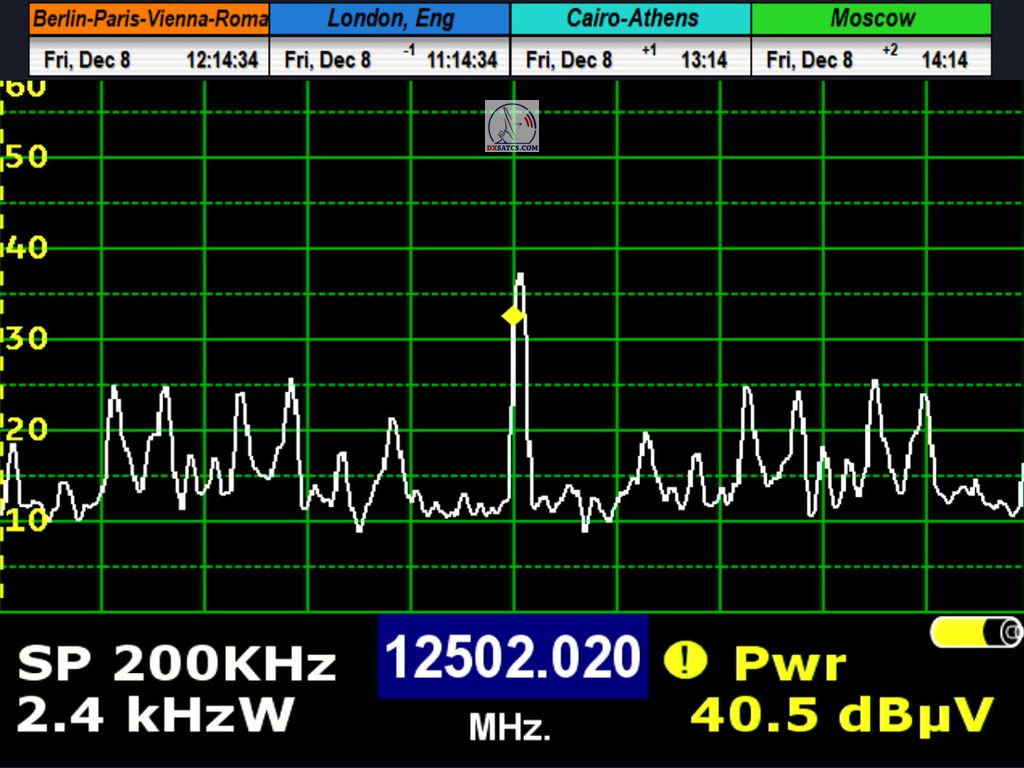This screenshot has height=768, width=1024.
Task: Click the Moscow time 14:14
Action: click(944, 60)
